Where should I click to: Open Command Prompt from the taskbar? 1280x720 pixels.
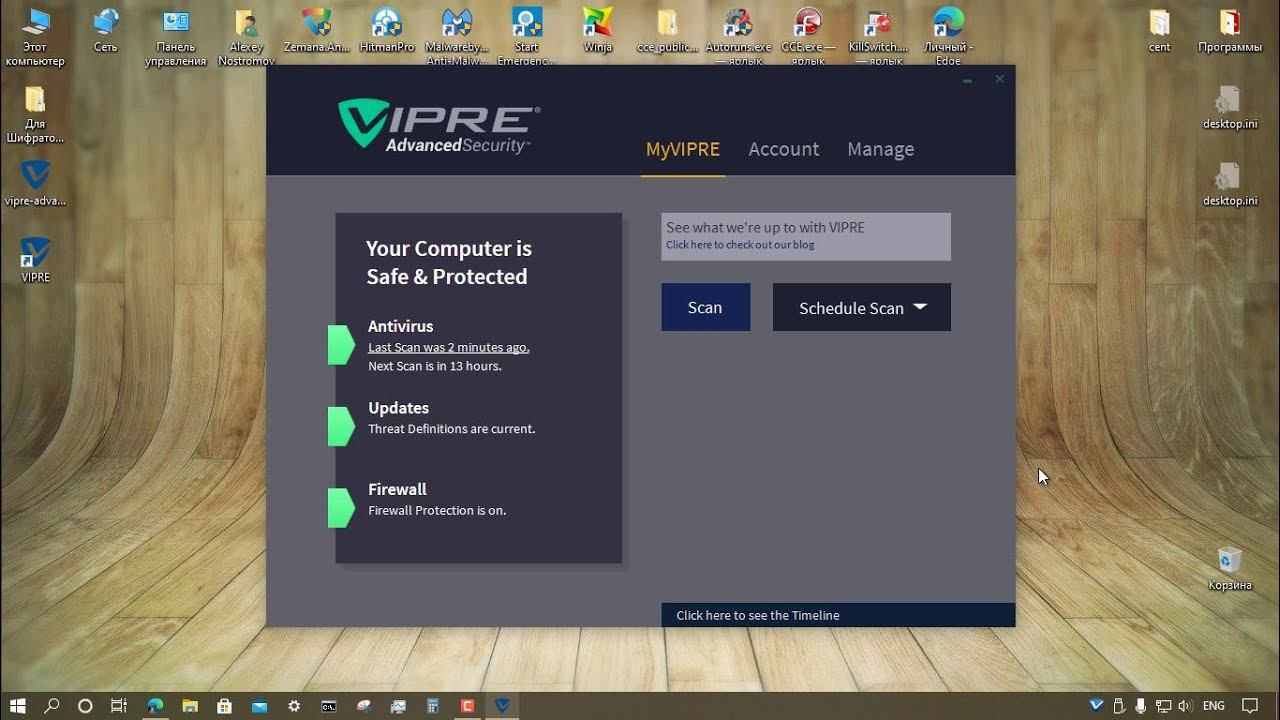click(328, 705)
